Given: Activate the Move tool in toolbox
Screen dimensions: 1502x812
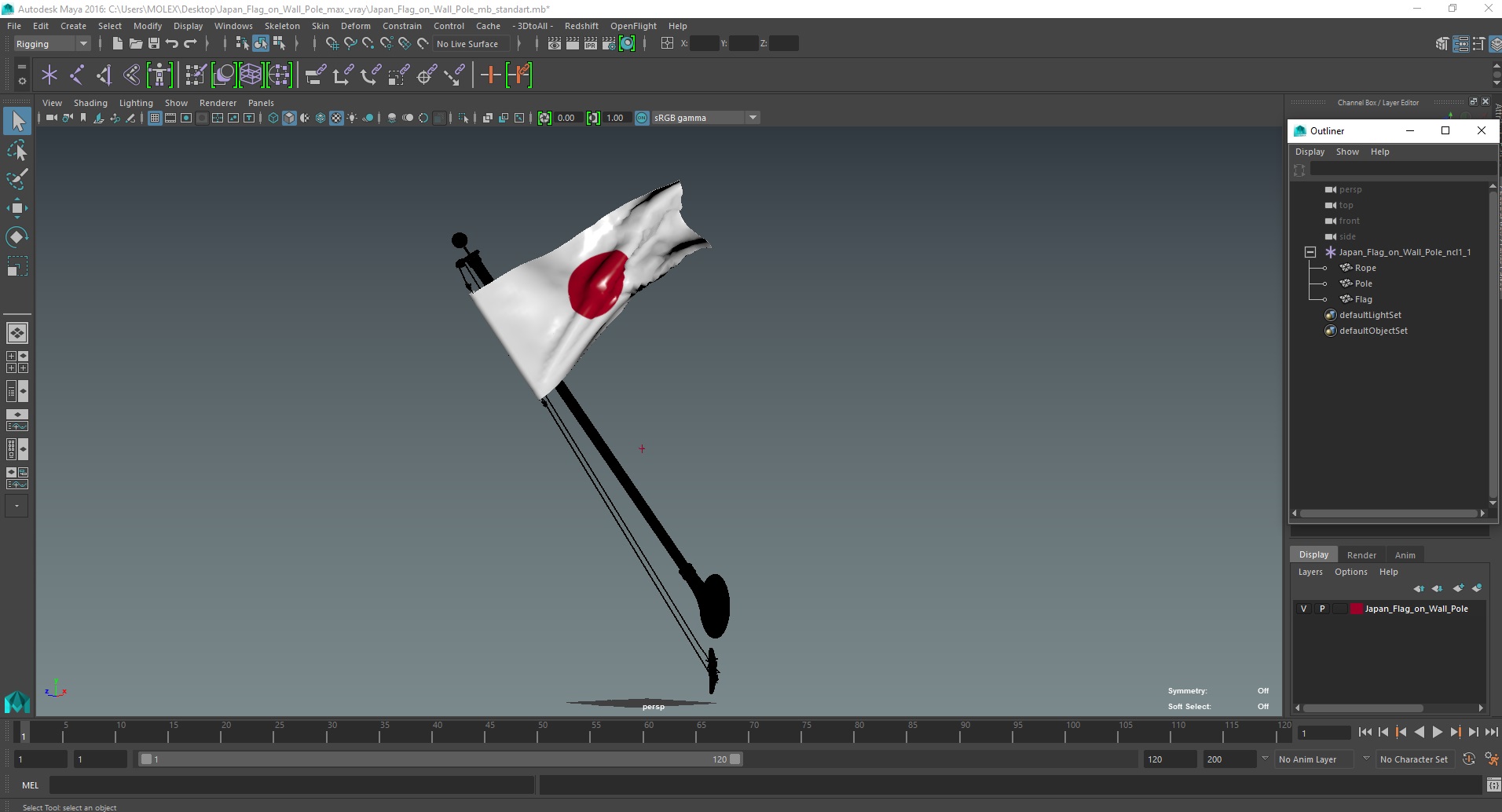Looking at the screenshot, I should pos(17,207).
